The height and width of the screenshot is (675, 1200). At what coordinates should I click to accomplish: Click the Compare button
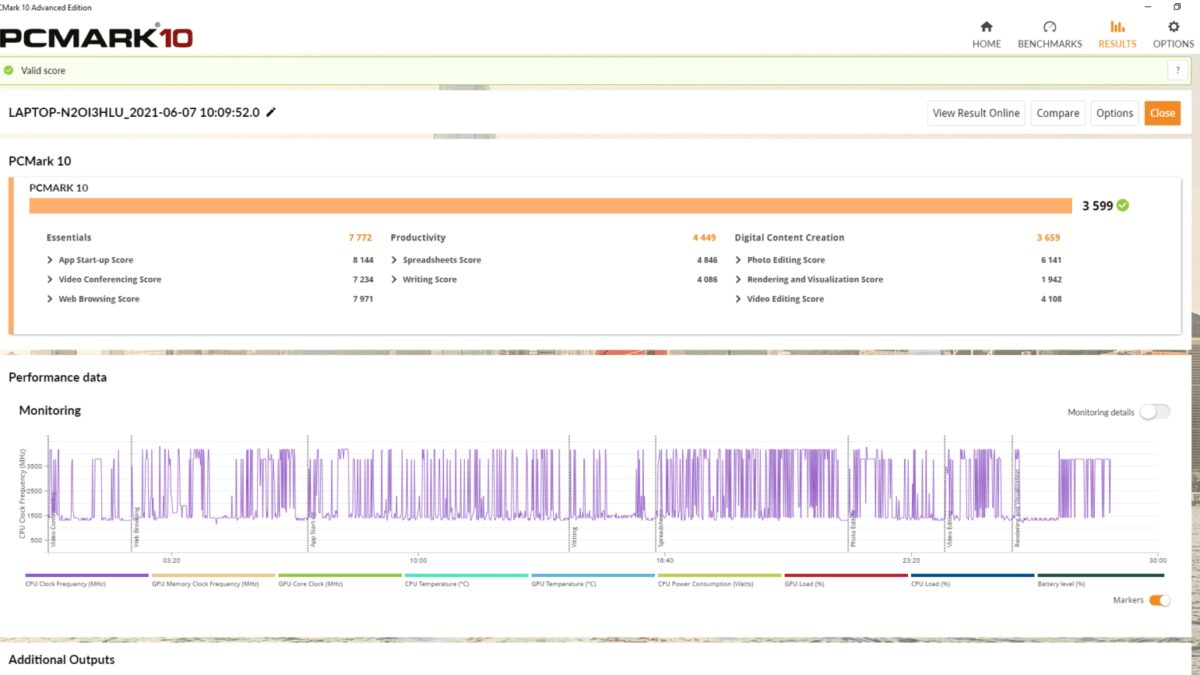click(1057, 113)
